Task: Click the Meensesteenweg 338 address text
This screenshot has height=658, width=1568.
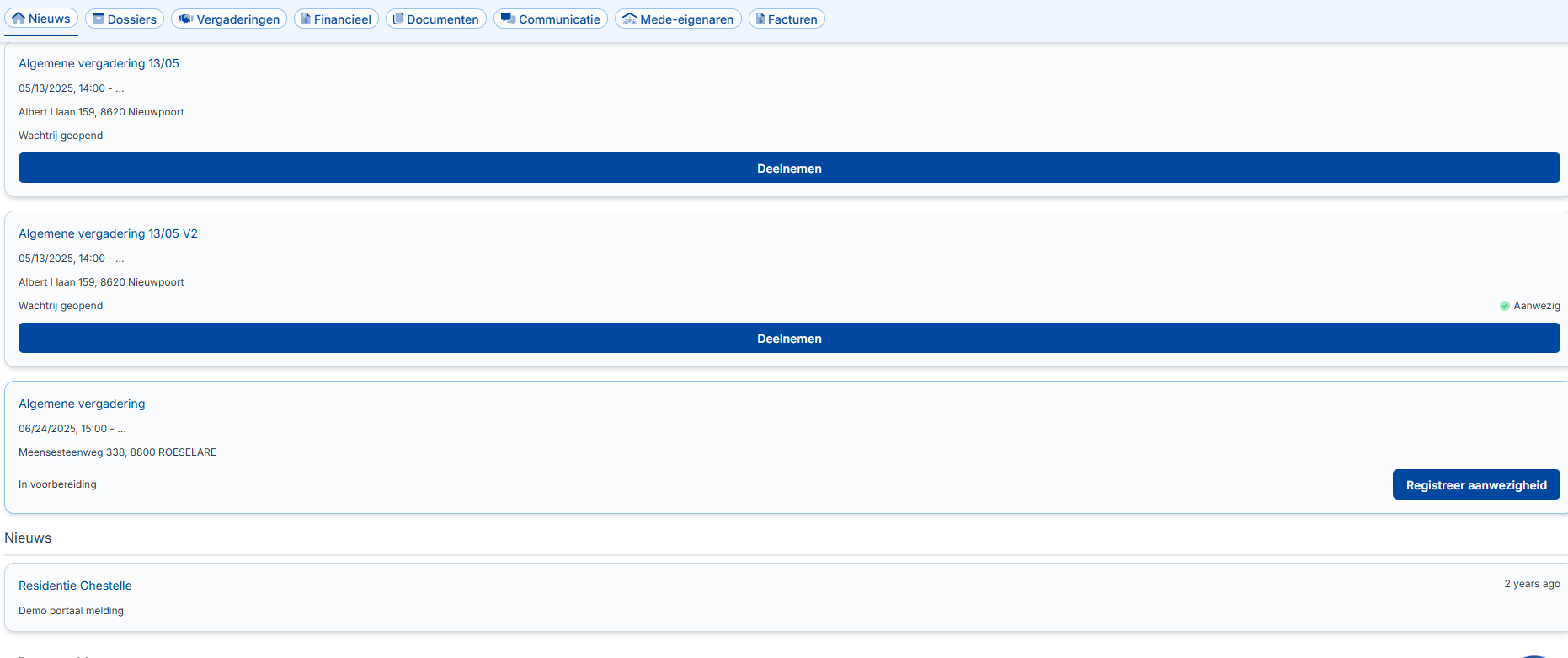Action: tap(117, 452)
